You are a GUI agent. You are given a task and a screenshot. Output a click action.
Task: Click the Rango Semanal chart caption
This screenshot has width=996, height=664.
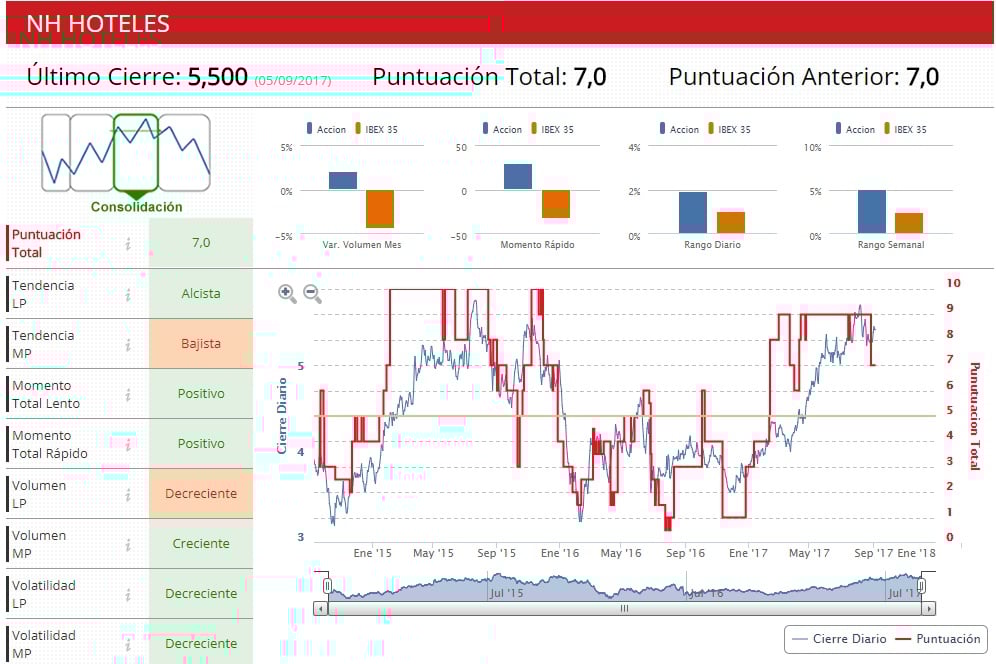(x=891, y=245)
